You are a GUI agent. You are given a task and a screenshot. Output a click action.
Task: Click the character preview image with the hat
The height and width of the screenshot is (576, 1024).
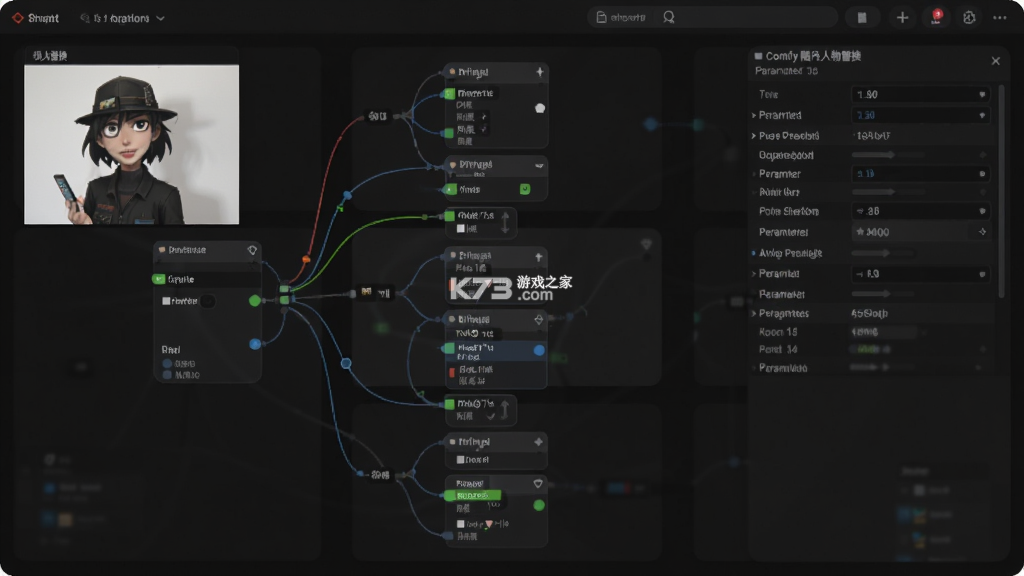click(x=131, y=144)
